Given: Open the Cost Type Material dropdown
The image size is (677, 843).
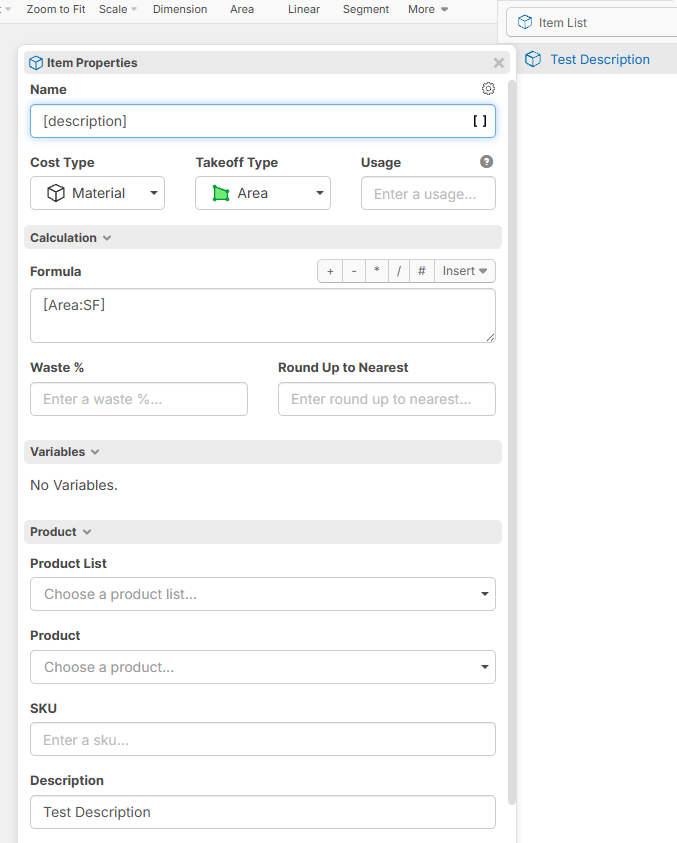Looking at the screenshot, I should tap(97, 193).
